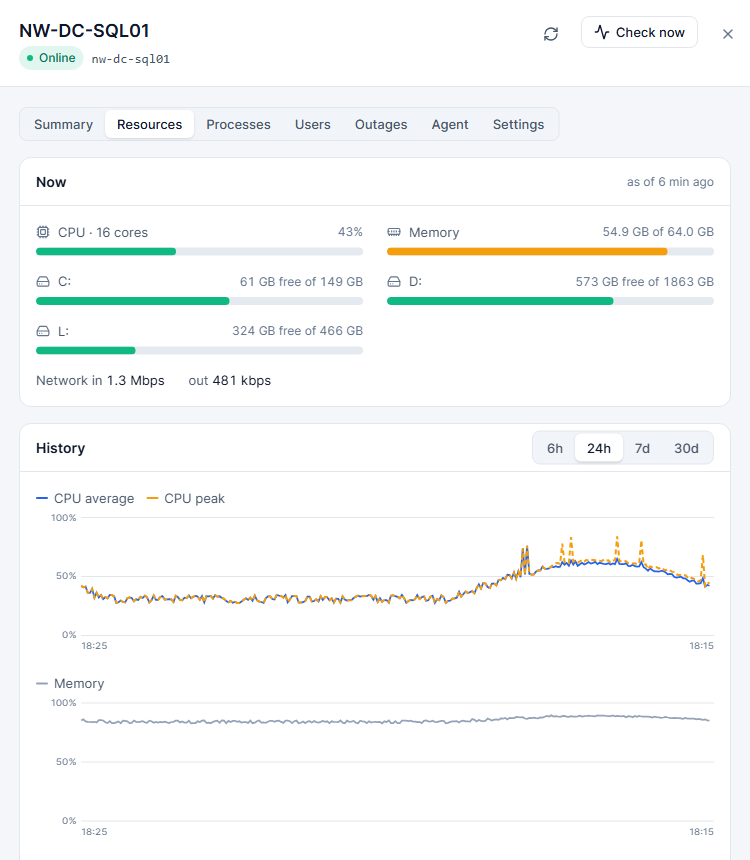Image resolution: width=750 pixels, height=860 pixels.
Task: Switch to the Processes tab
Action: tap(238, 125)
